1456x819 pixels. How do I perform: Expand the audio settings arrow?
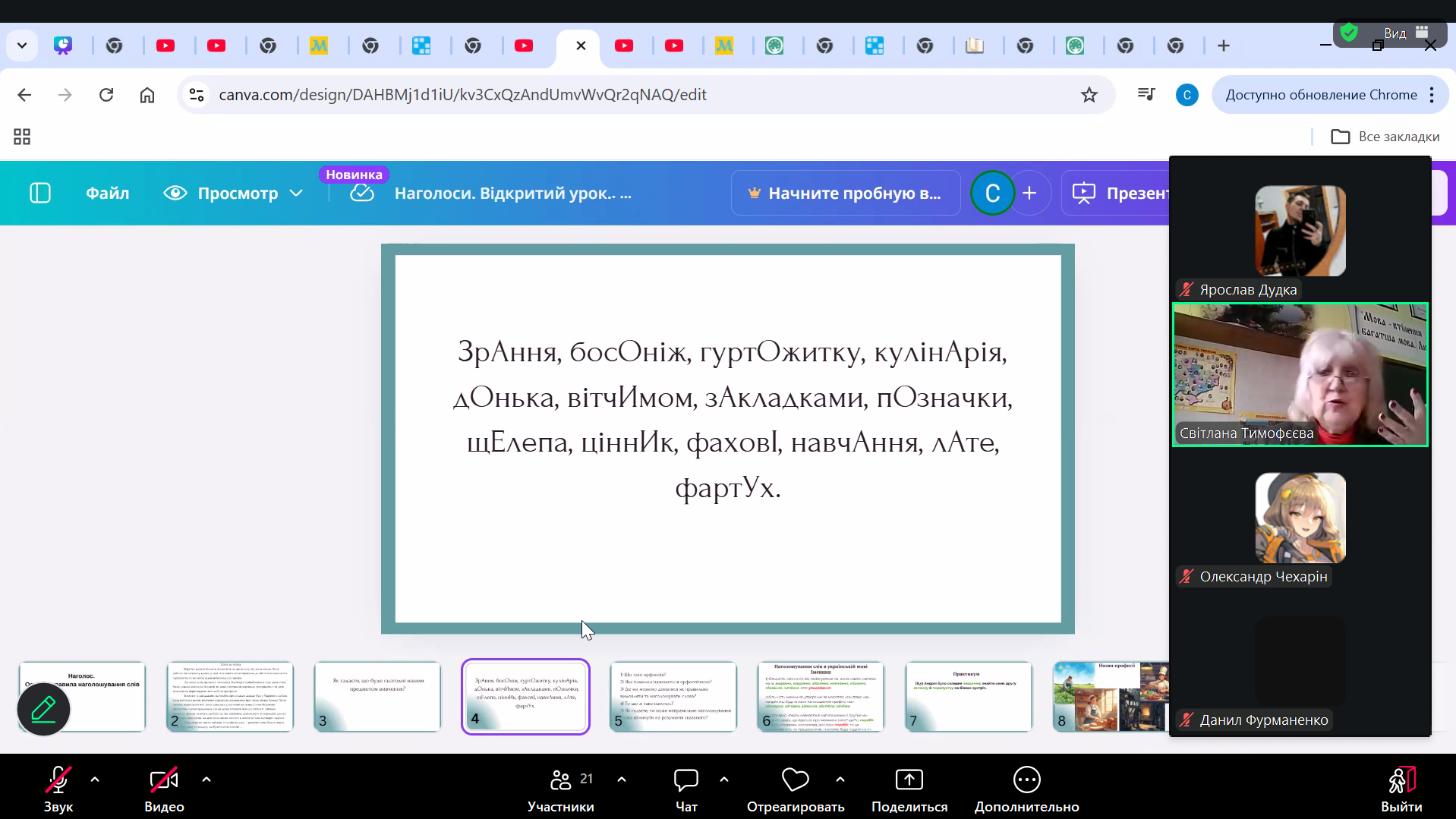point(95,779)
